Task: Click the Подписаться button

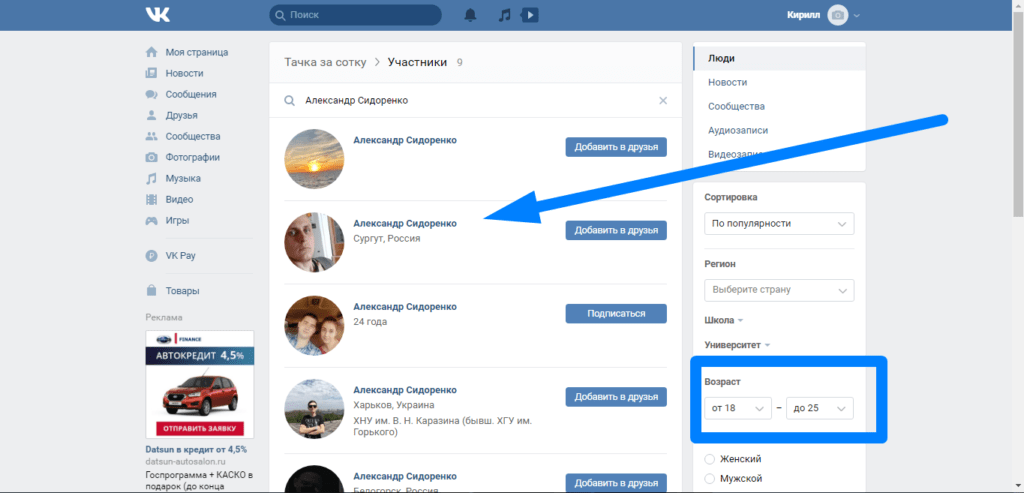Action: [615, 314]
